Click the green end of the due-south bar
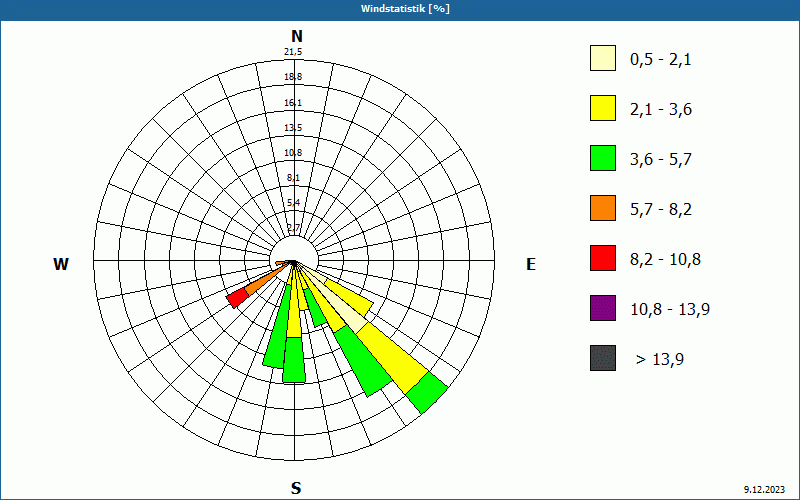Image resolution: width=800 pixels, height=500 pixels. tap(294, 360)
